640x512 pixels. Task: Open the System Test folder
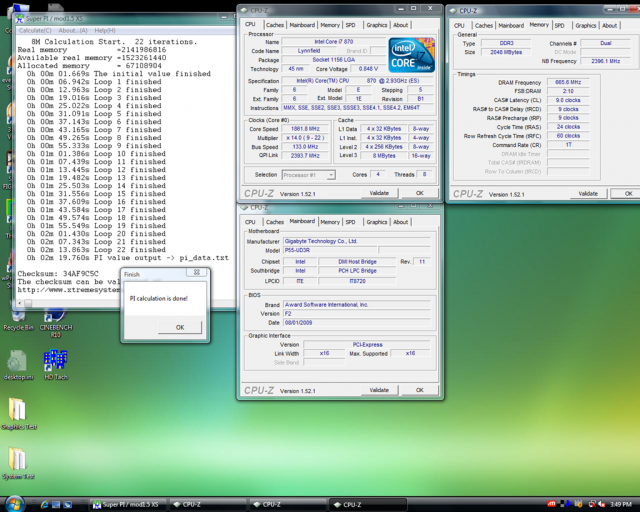click(x=18, y=463)
